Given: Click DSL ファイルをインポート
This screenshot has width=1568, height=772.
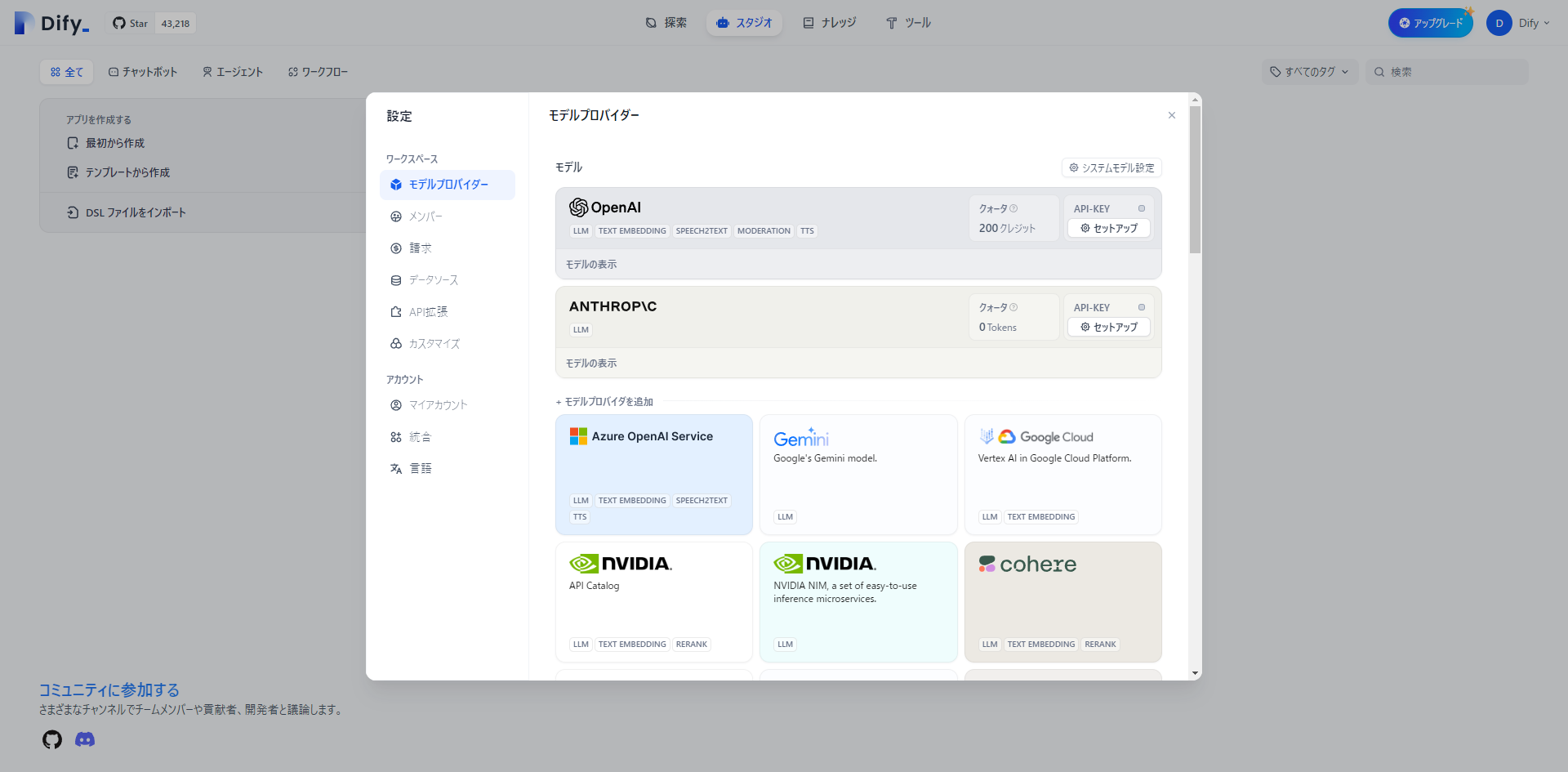Looking at the screenshot, I should (x=127, y=212).
